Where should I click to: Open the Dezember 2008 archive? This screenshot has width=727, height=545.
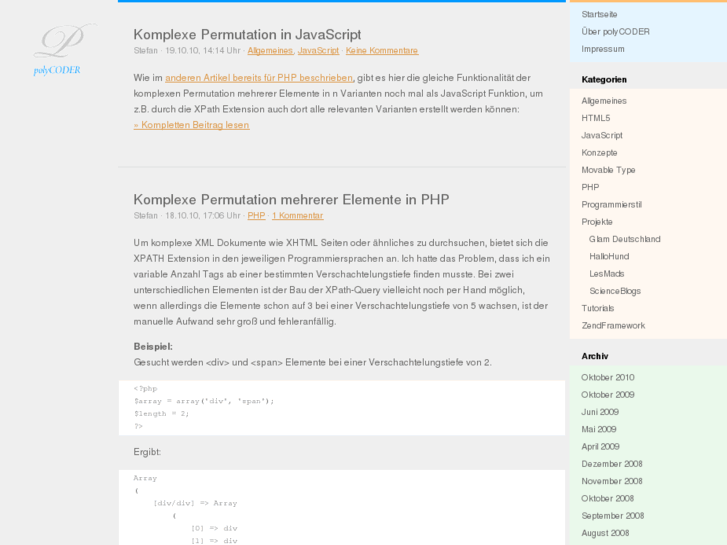(x=612, y=464)
